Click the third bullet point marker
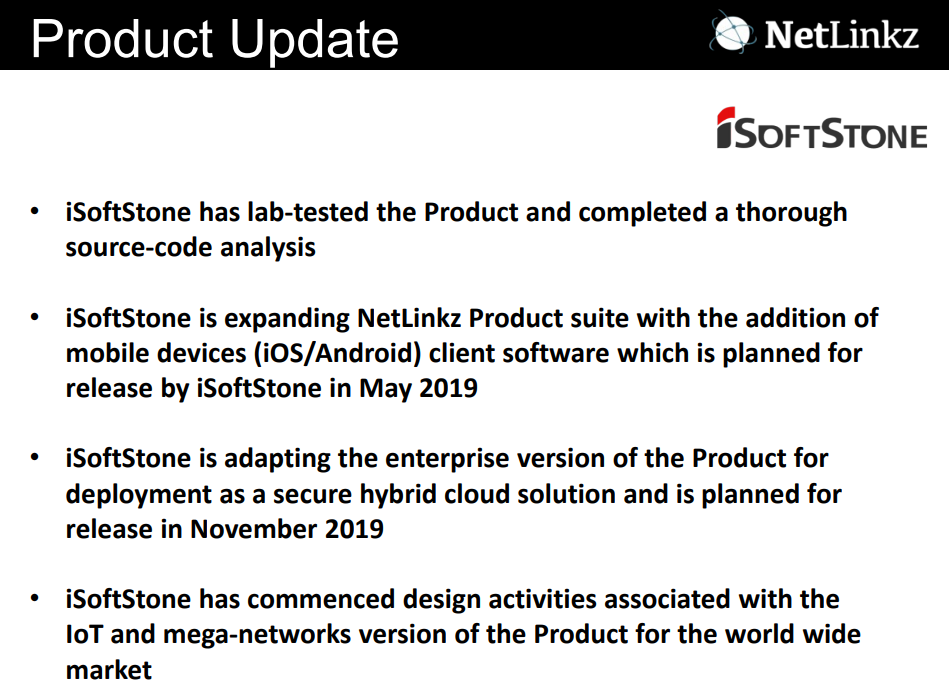Screen dimensions: 949x686 (x=34, y=457)
